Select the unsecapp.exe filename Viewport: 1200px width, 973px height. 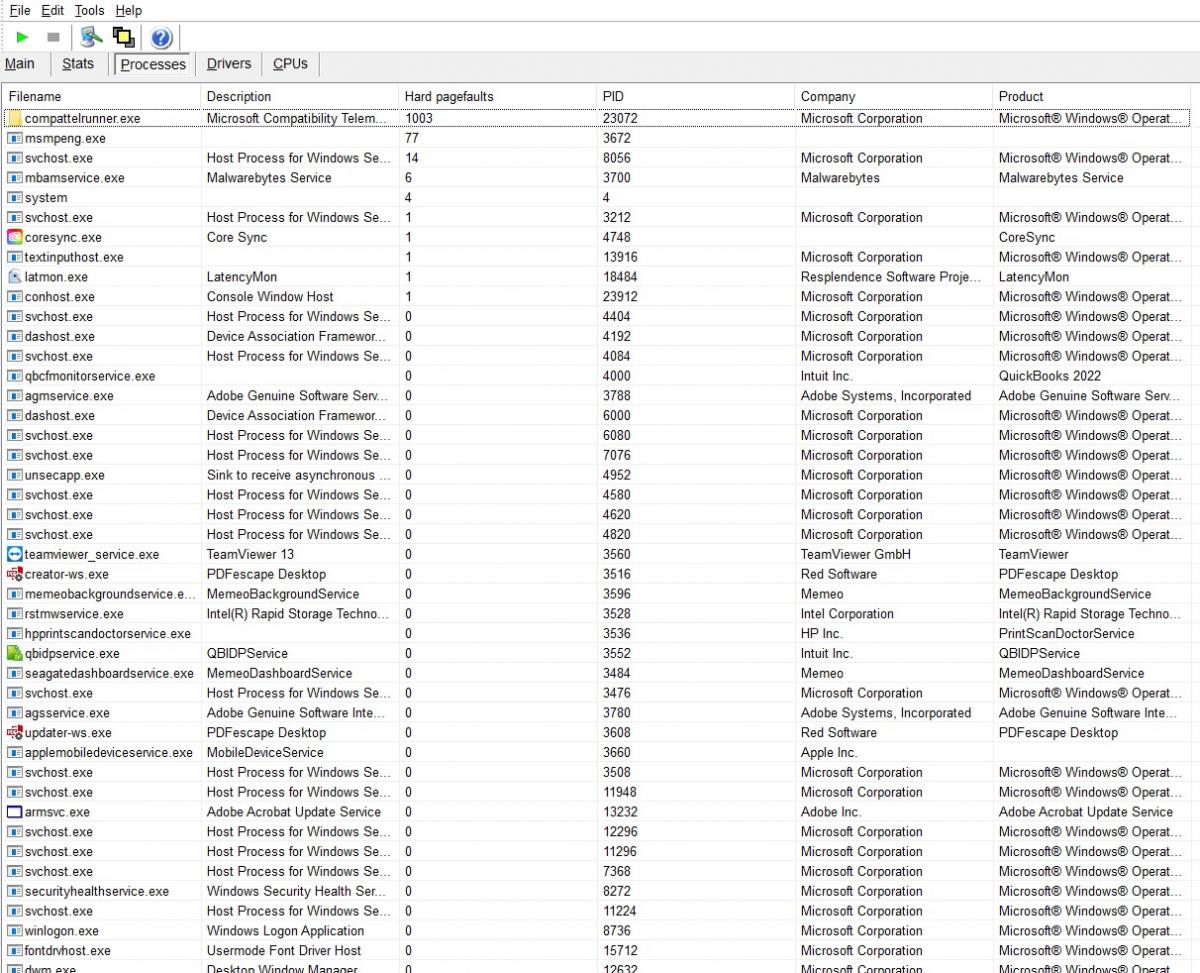point(65,475)
